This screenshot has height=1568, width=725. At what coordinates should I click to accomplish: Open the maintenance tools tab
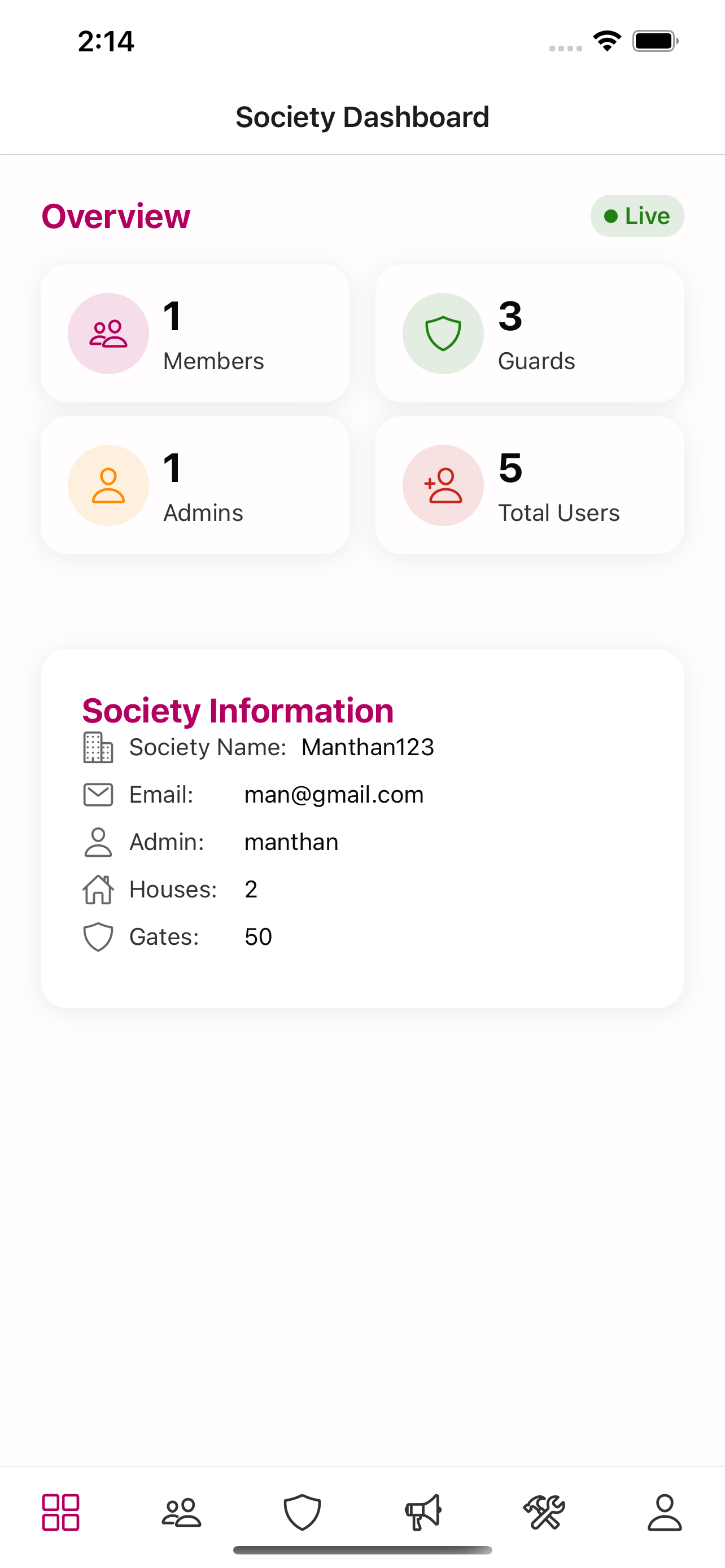544,1512
